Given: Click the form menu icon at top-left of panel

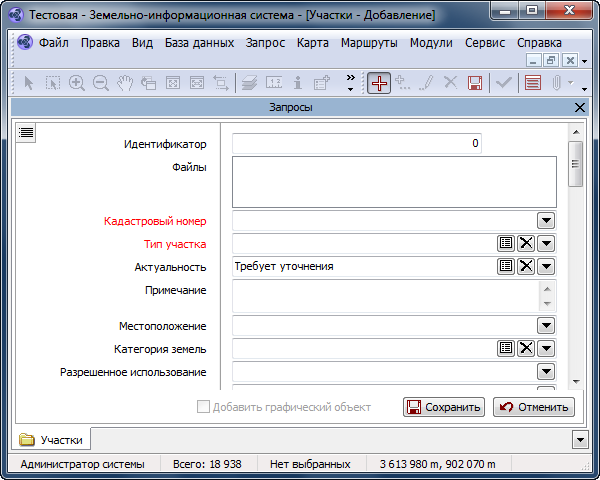Looking at the screenshot, I should point(26,132).
